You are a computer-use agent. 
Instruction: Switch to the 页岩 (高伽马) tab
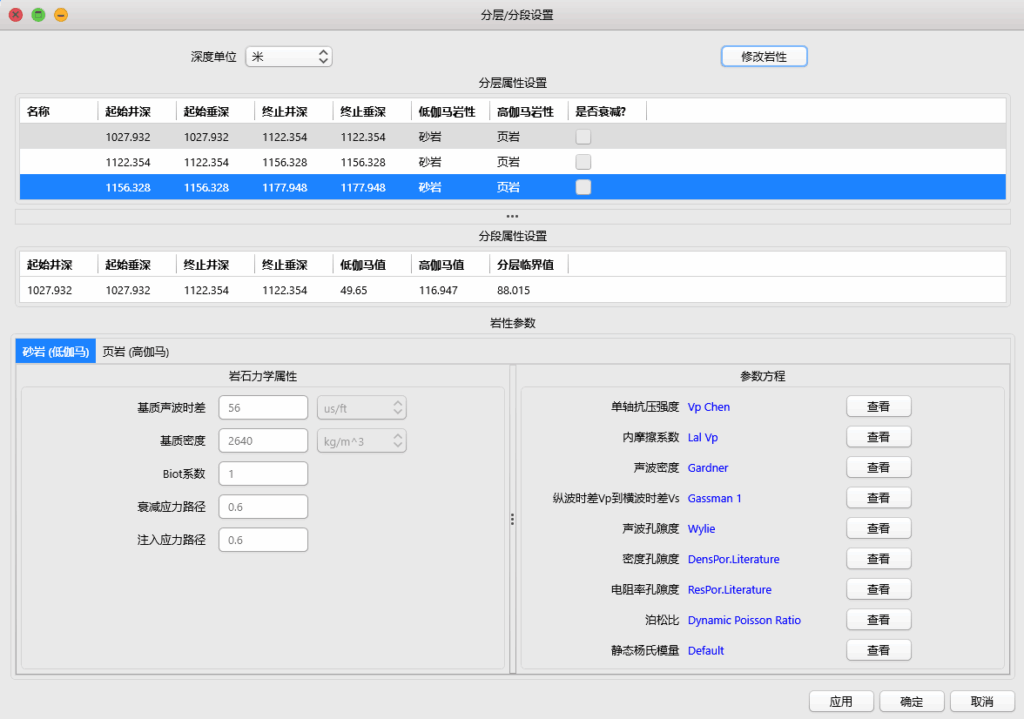point(136,351)
